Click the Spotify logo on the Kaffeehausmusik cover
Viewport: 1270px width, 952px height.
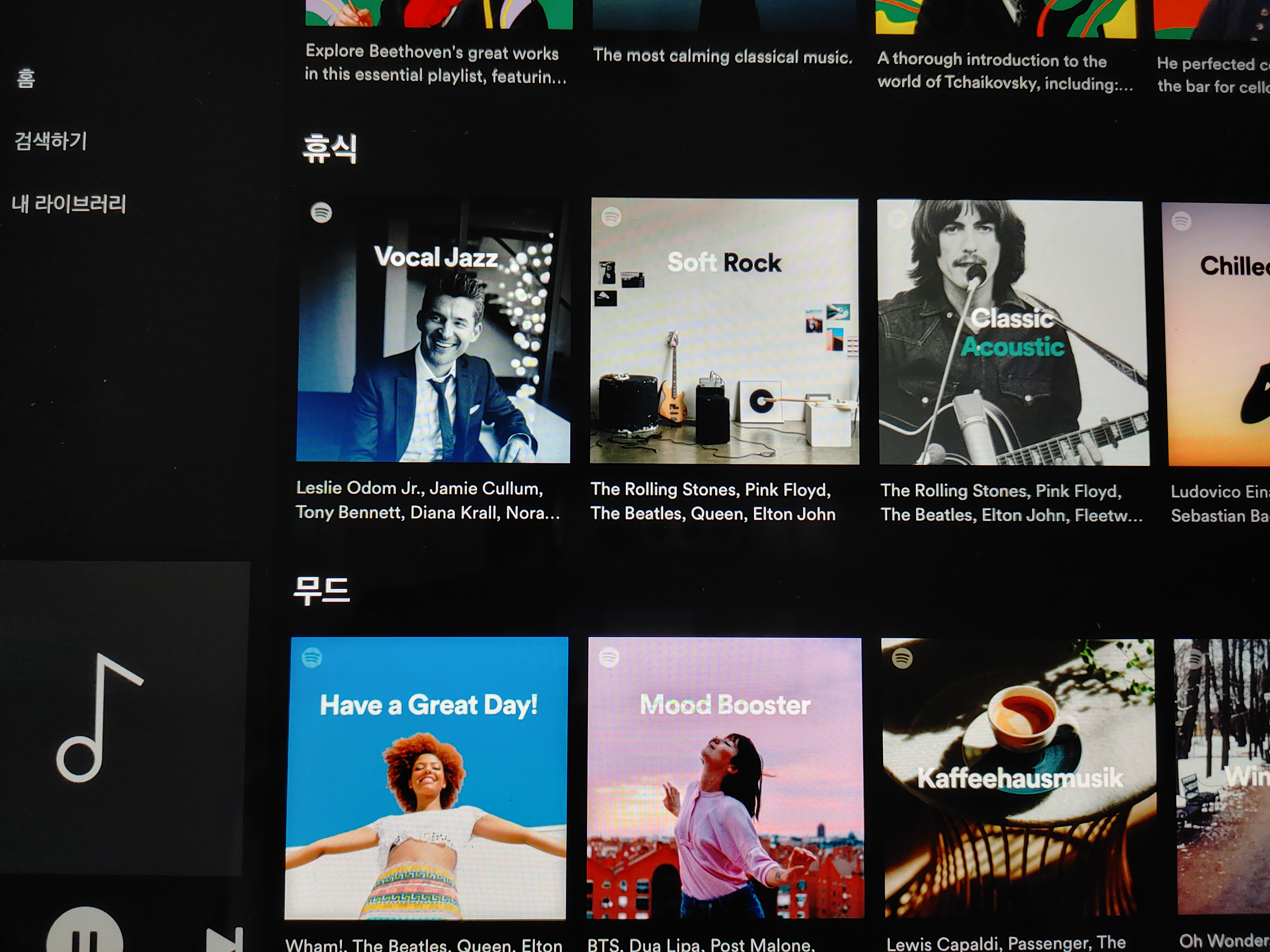[902, 658]
